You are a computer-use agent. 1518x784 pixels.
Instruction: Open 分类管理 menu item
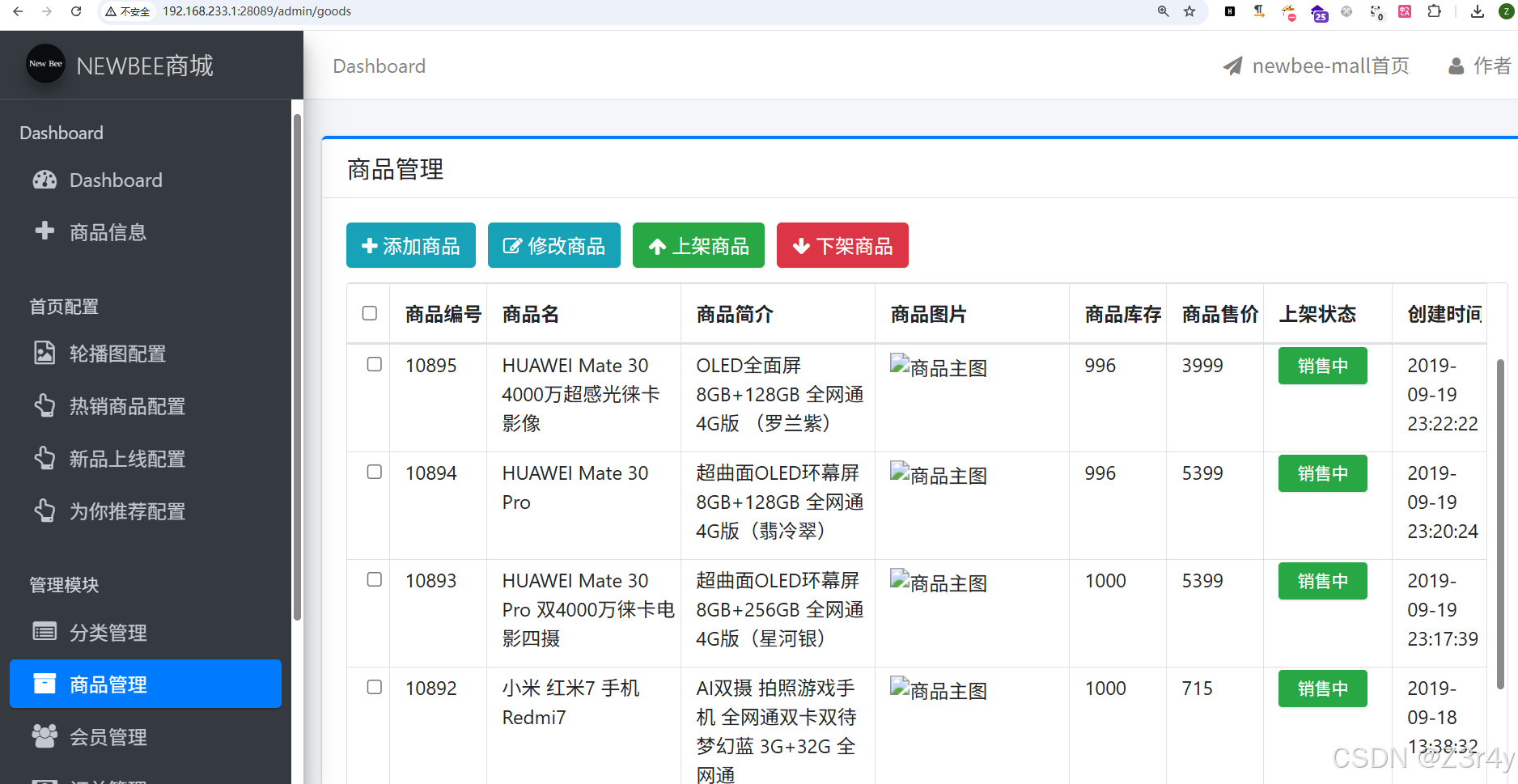(x=146, y=633)
